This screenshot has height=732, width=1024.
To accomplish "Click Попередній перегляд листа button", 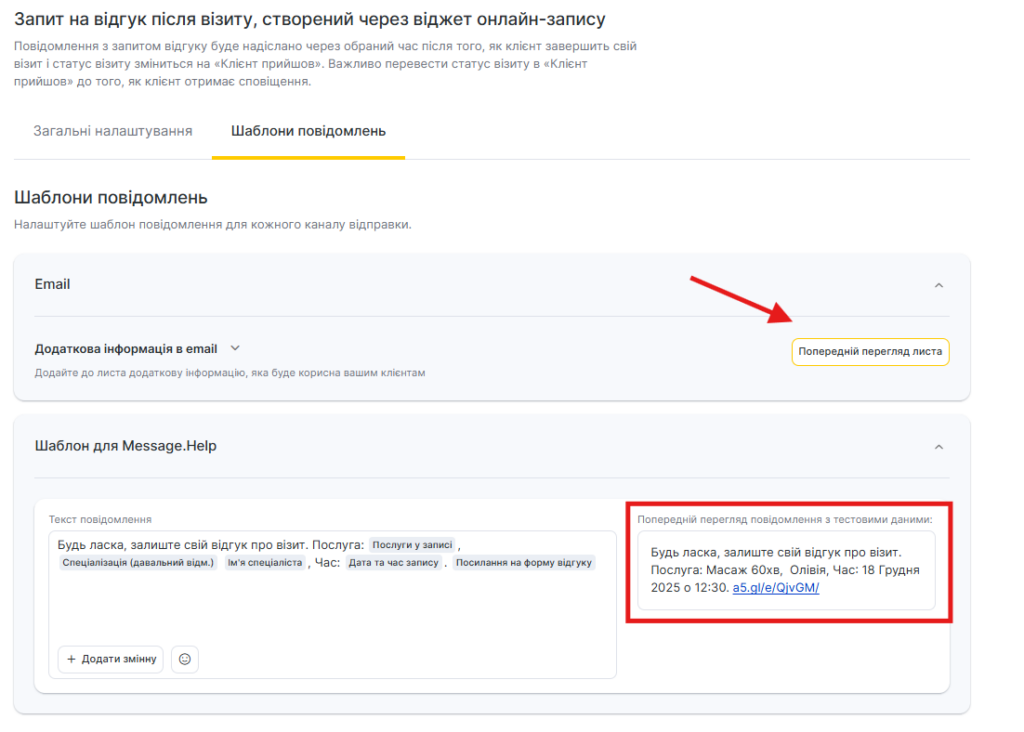I will coord(870,352).
